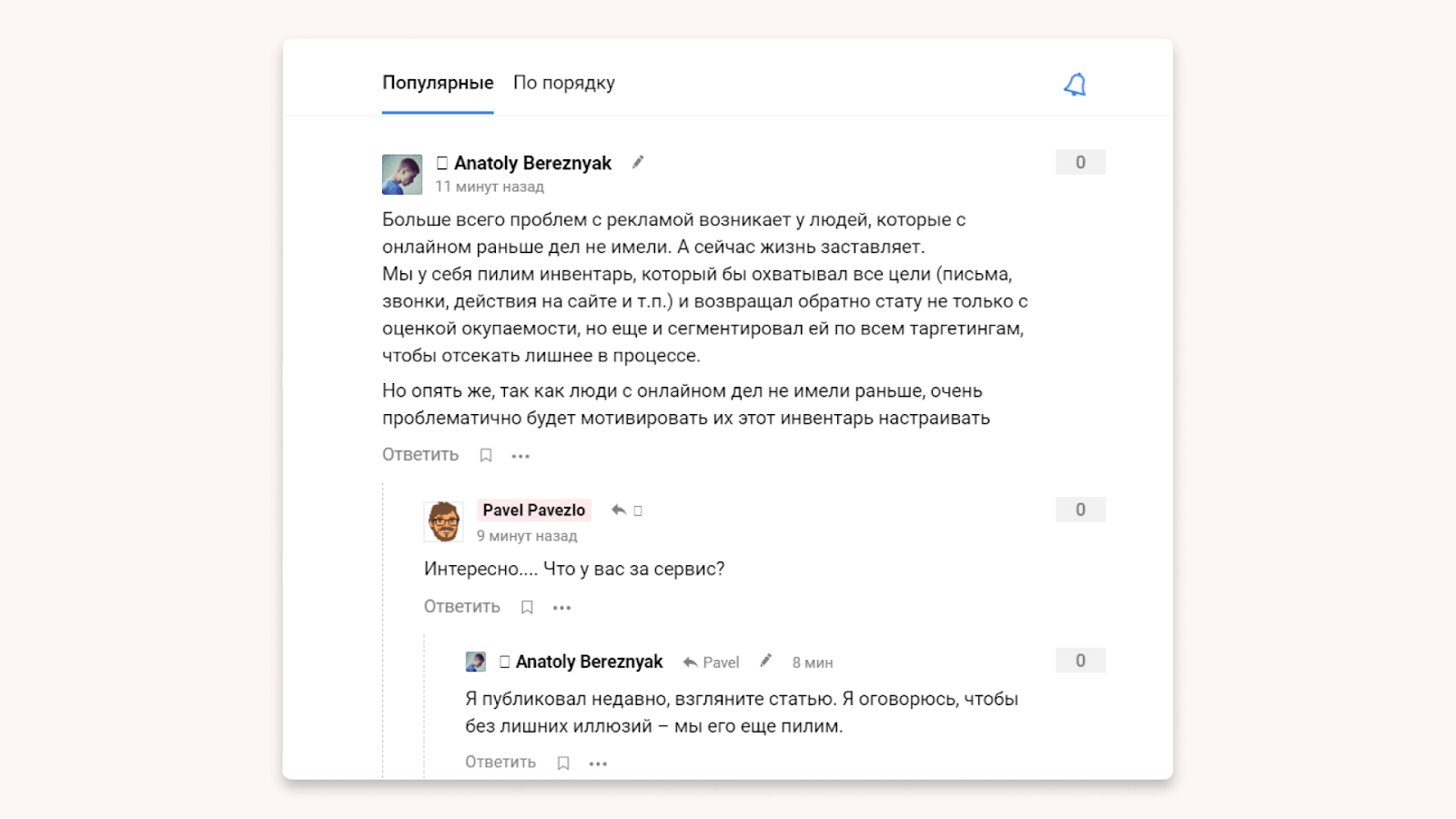
Task: Open Pavel Pavezlo's avatar image
Action: [x=444, y=521]
